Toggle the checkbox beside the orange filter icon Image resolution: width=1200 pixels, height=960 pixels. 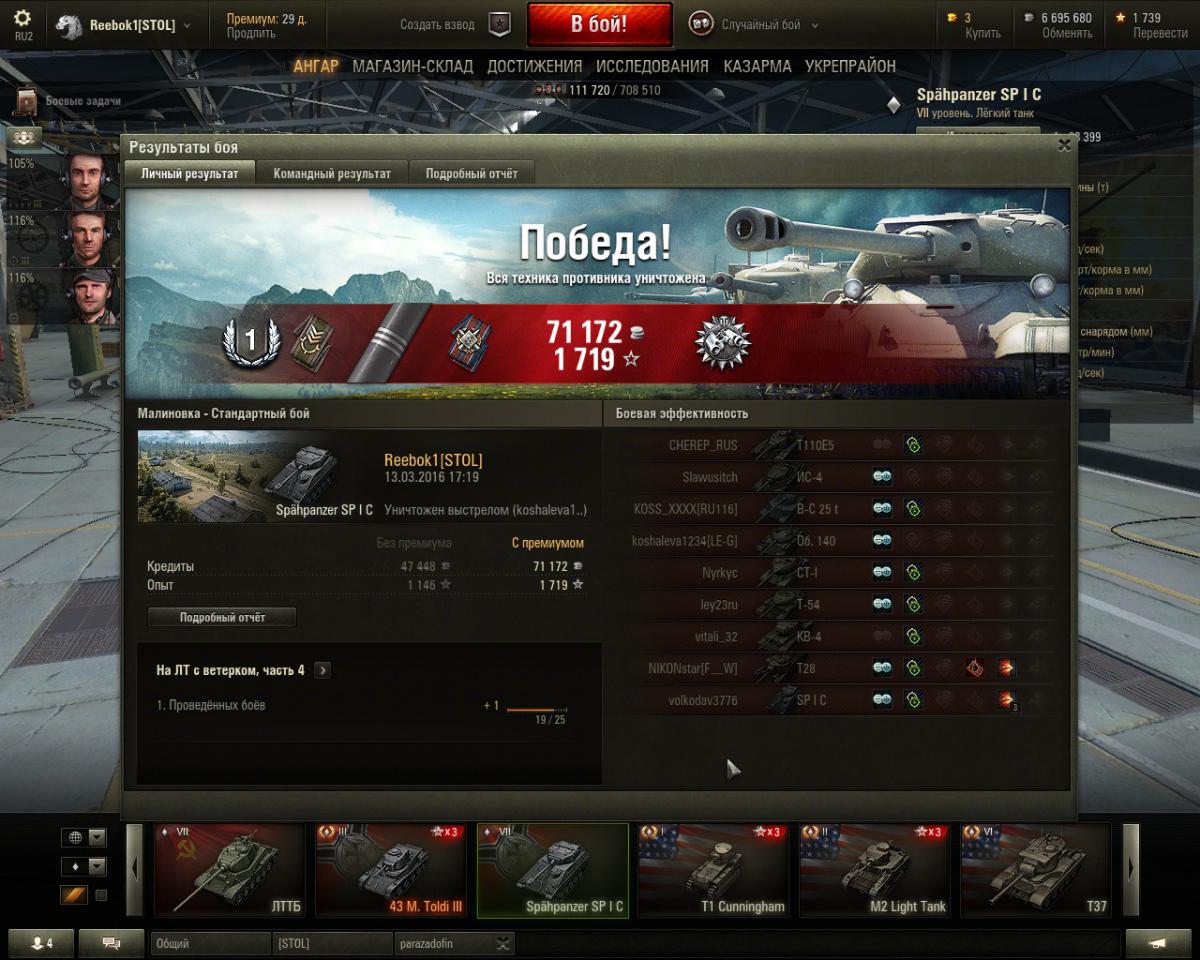pos(101,895)
